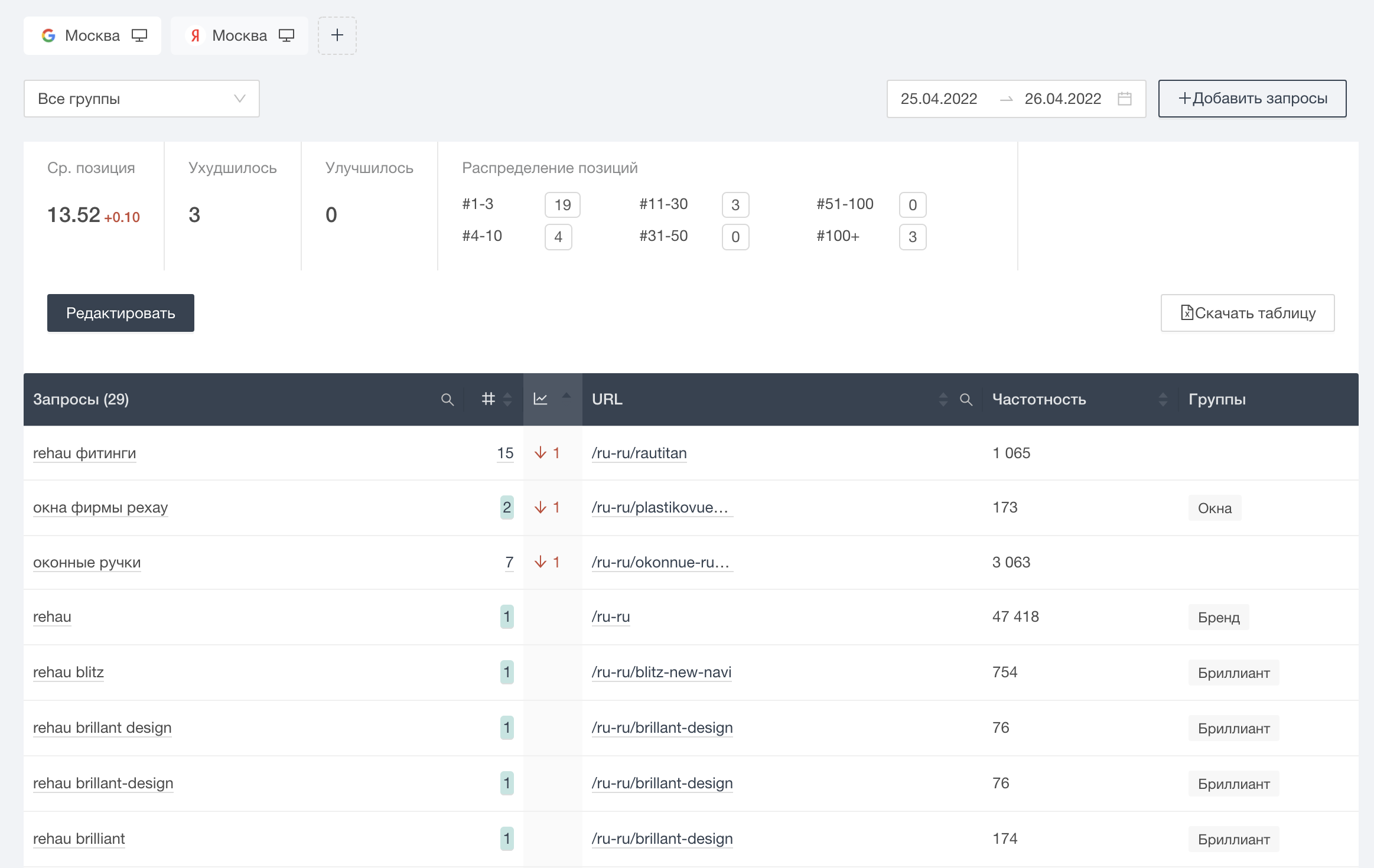The height and width of the screenshot is (868, 1374).
Task: Click the calendar icon in date range field
Action: click(1125, 99)
